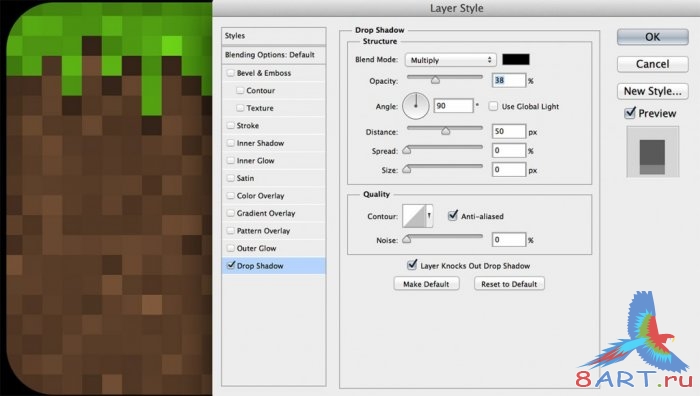700x396 pixels.
Task: Click the Distance value field
Action: click(508, 131)
